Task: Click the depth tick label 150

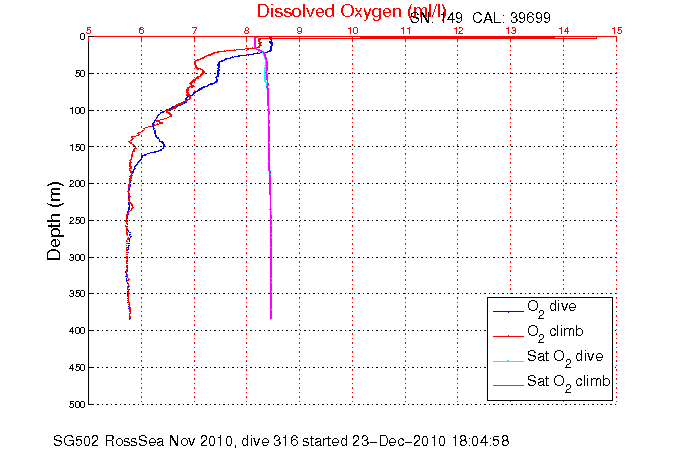Action: [x=77, y=147]
